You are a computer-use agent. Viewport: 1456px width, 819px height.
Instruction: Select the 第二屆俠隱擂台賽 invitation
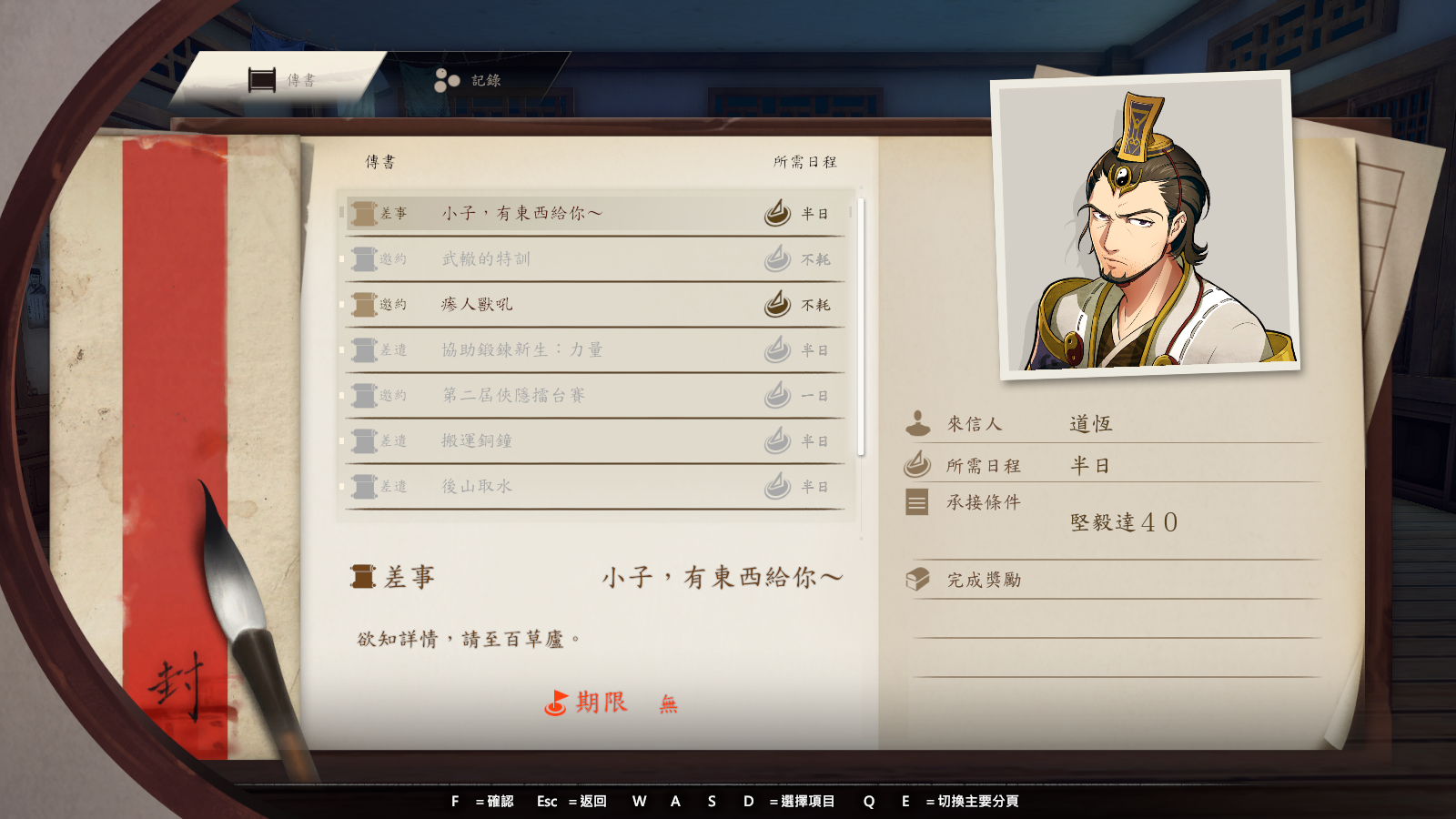(x=596, y=396)
